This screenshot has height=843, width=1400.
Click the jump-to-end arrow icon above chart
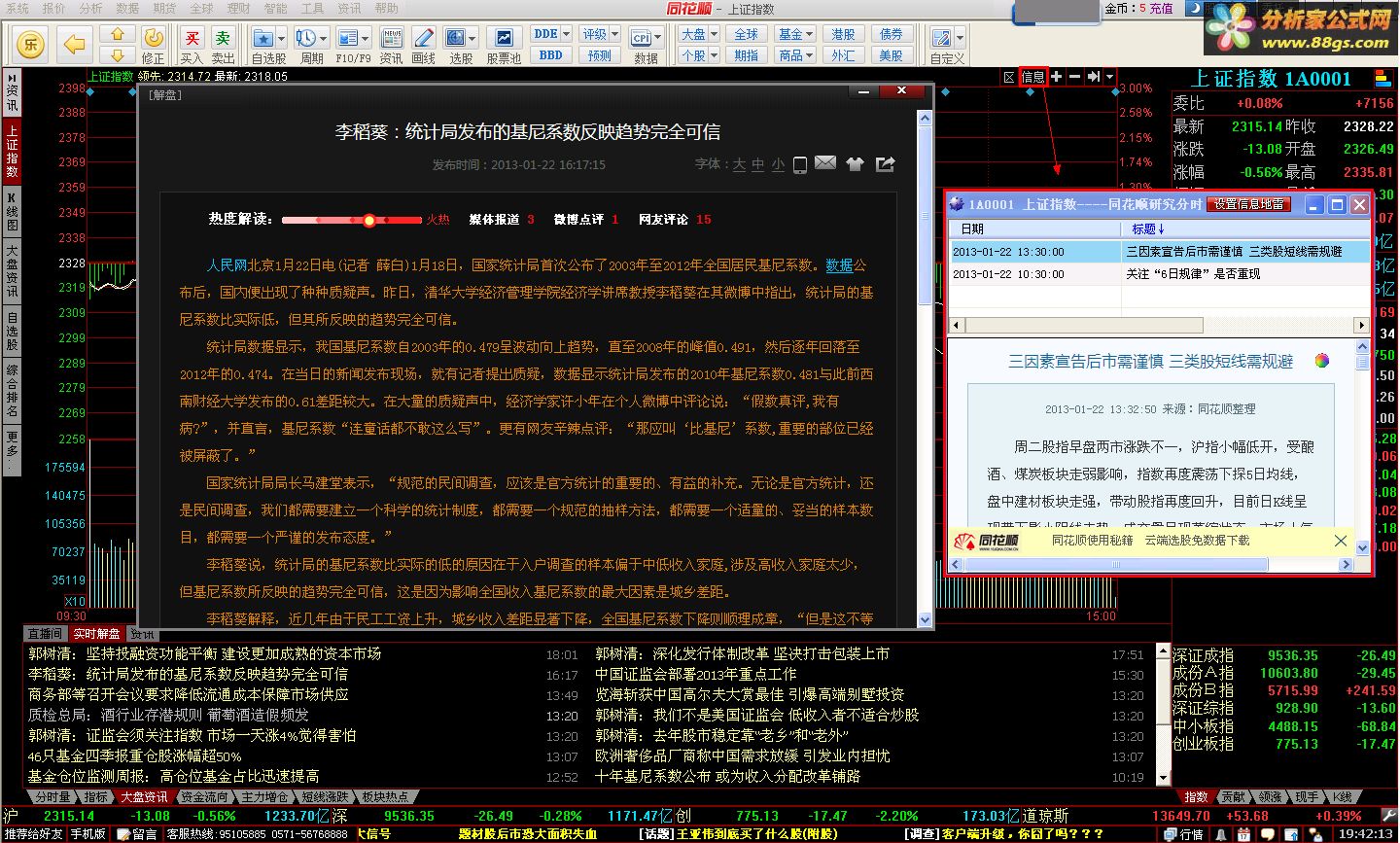1094,77
